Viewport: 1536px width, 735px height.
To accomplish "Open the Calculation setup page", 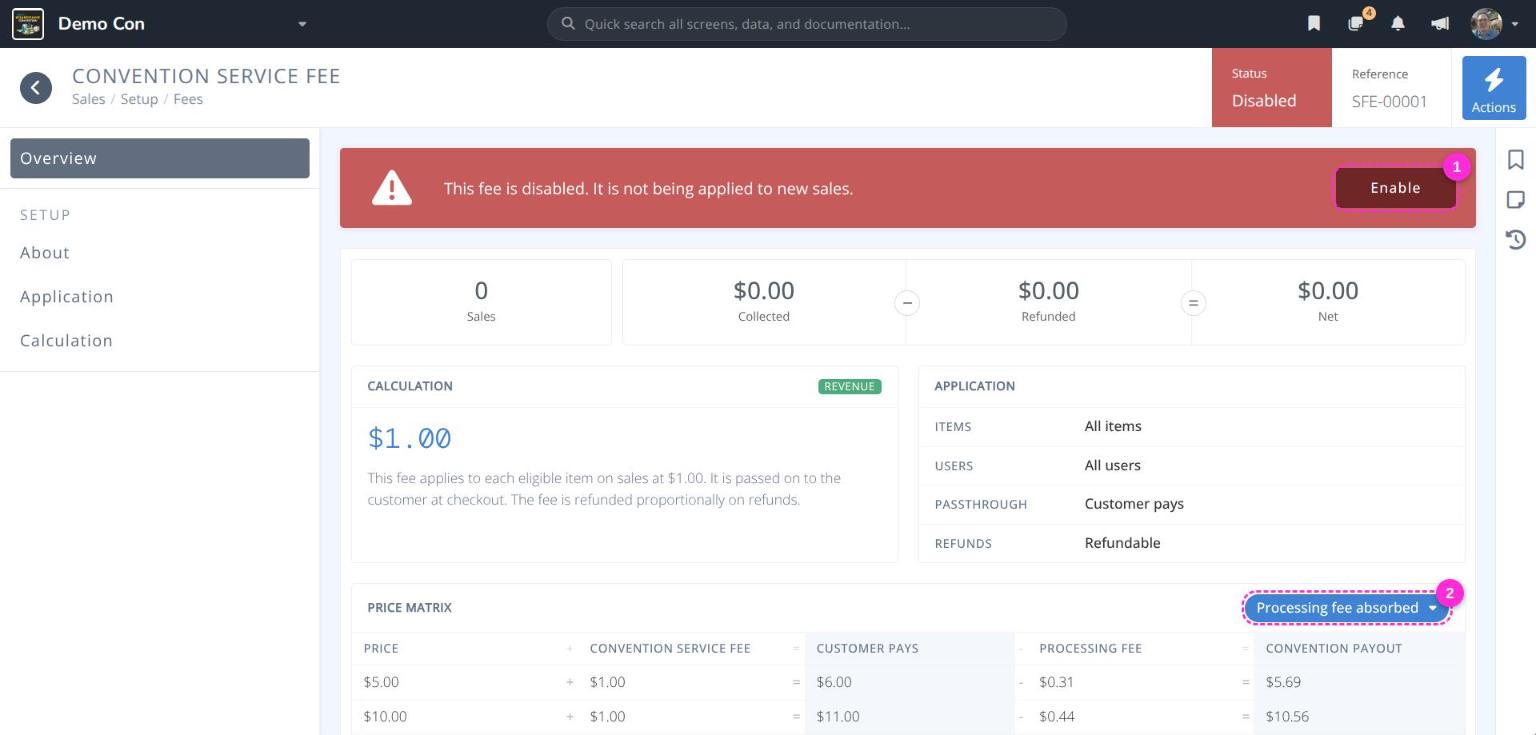I will 66,341.
